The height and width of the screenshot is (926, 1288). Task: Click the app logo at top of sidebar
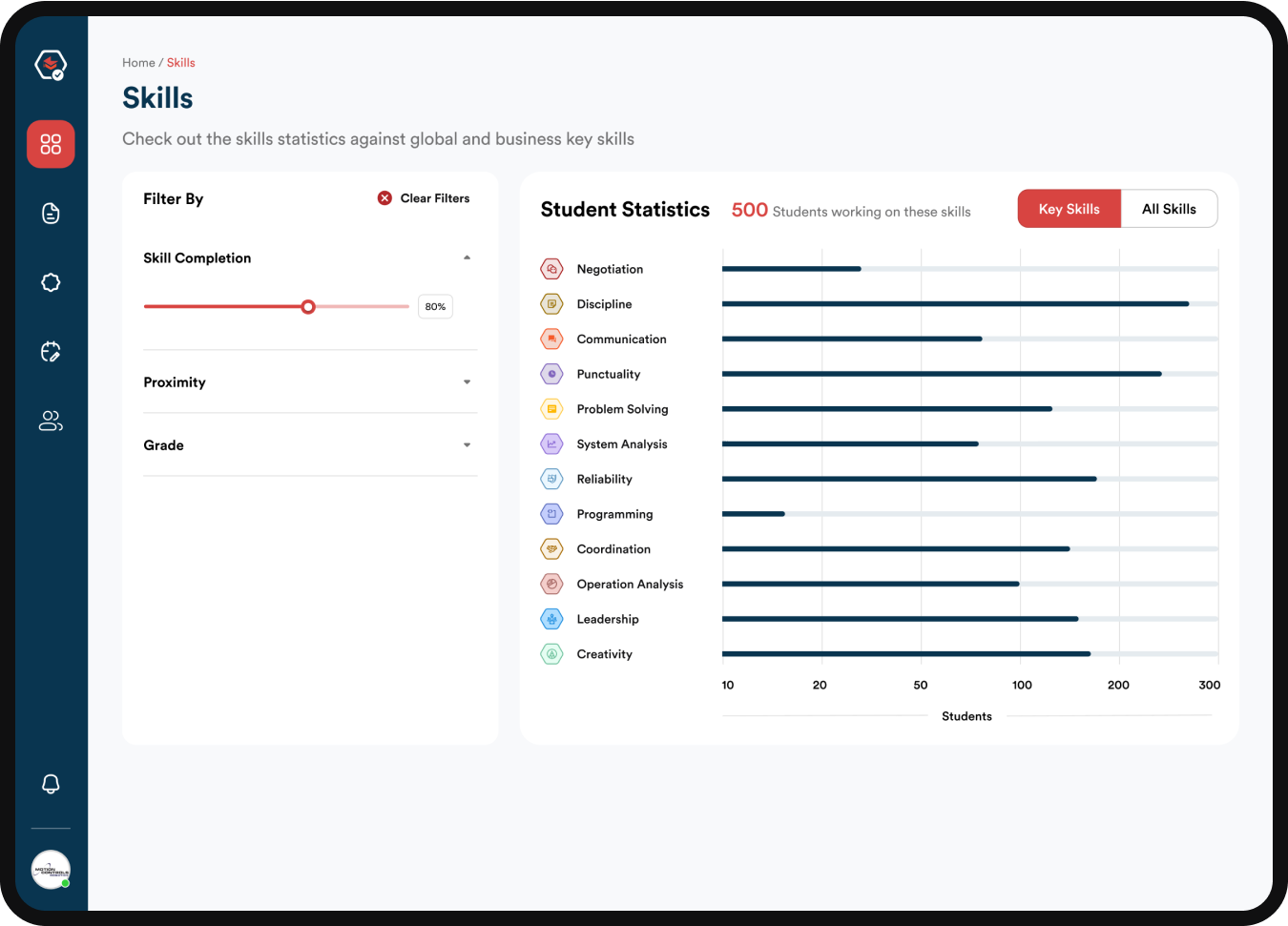(51, 65)
